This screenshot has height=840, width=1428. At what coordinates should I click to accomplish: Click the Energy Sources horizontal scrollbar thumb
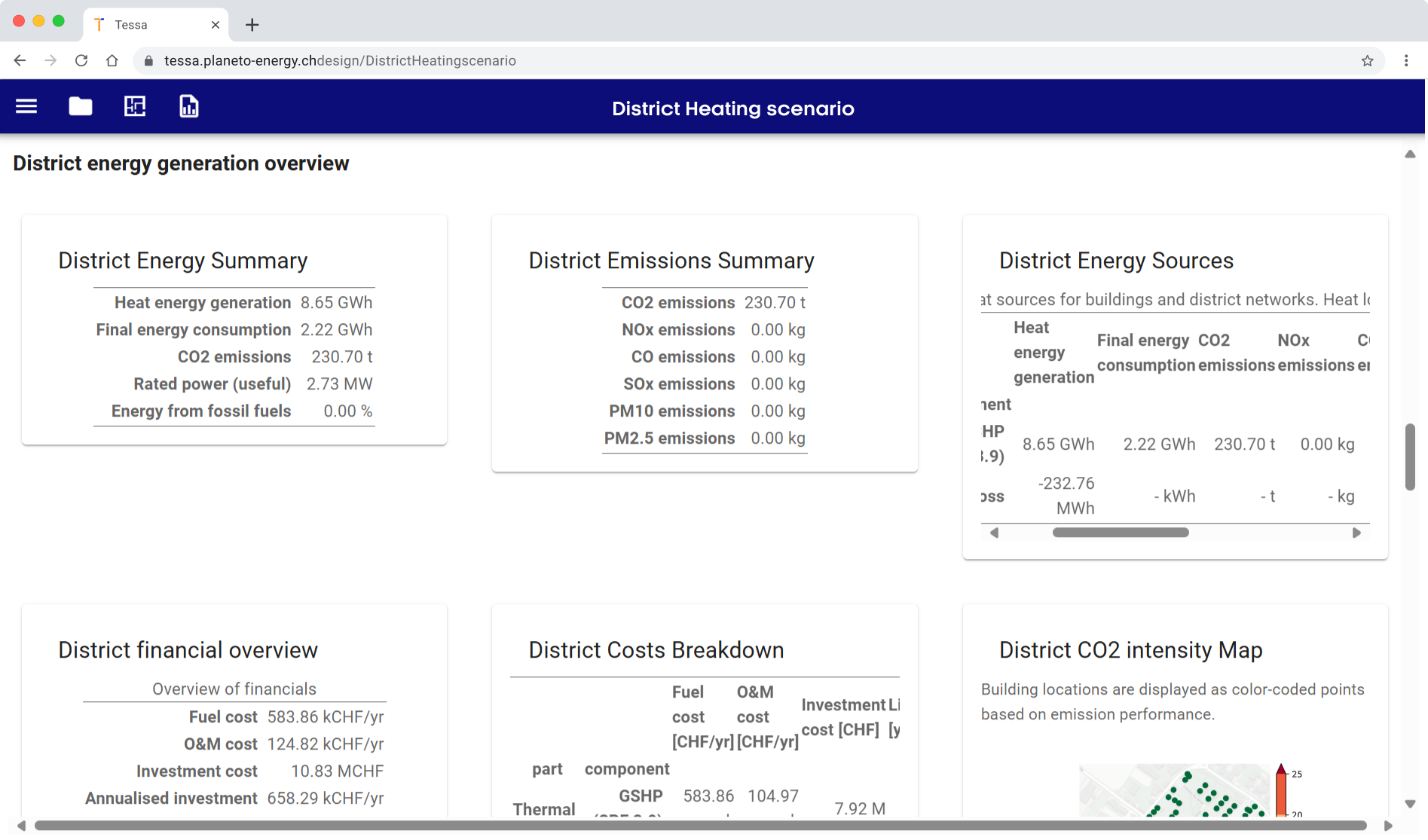tap(1121, 533)
